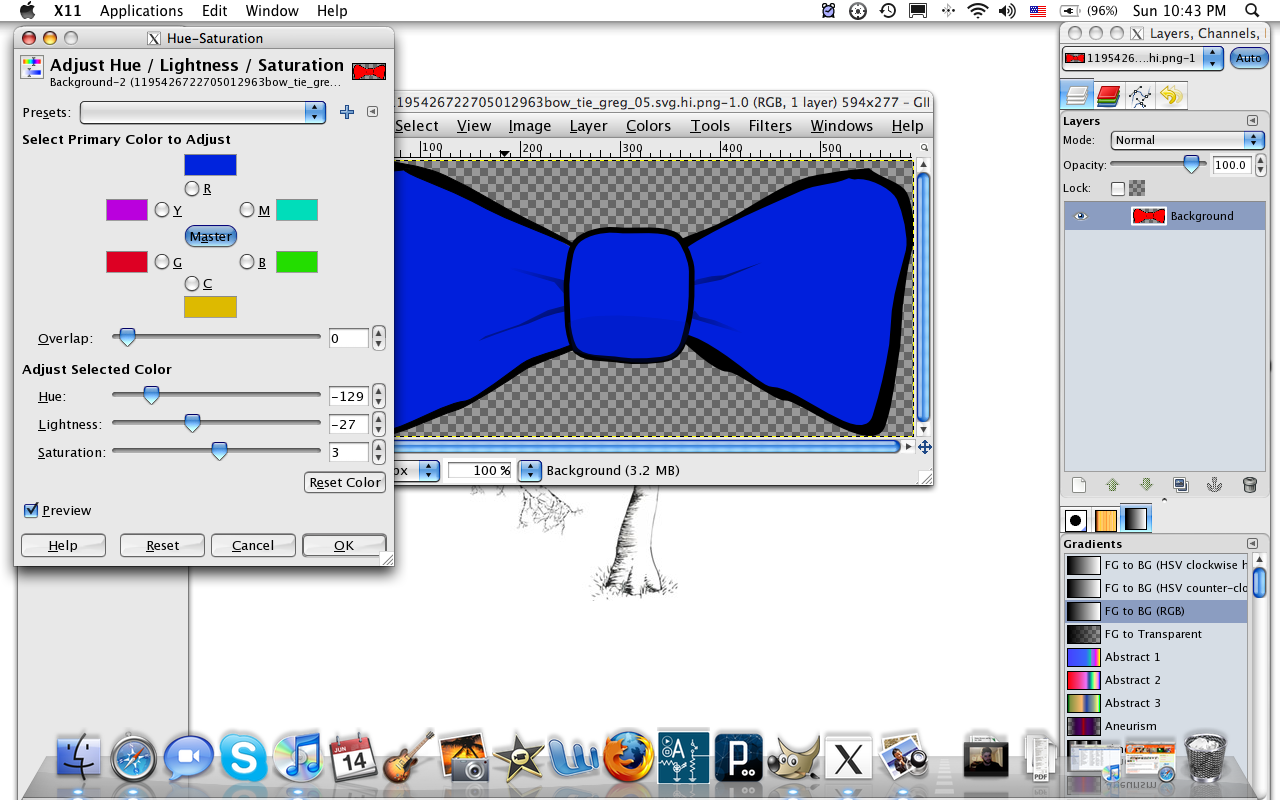
Task: Click the Hue slider handle
Action: click(x=151, y=396)
